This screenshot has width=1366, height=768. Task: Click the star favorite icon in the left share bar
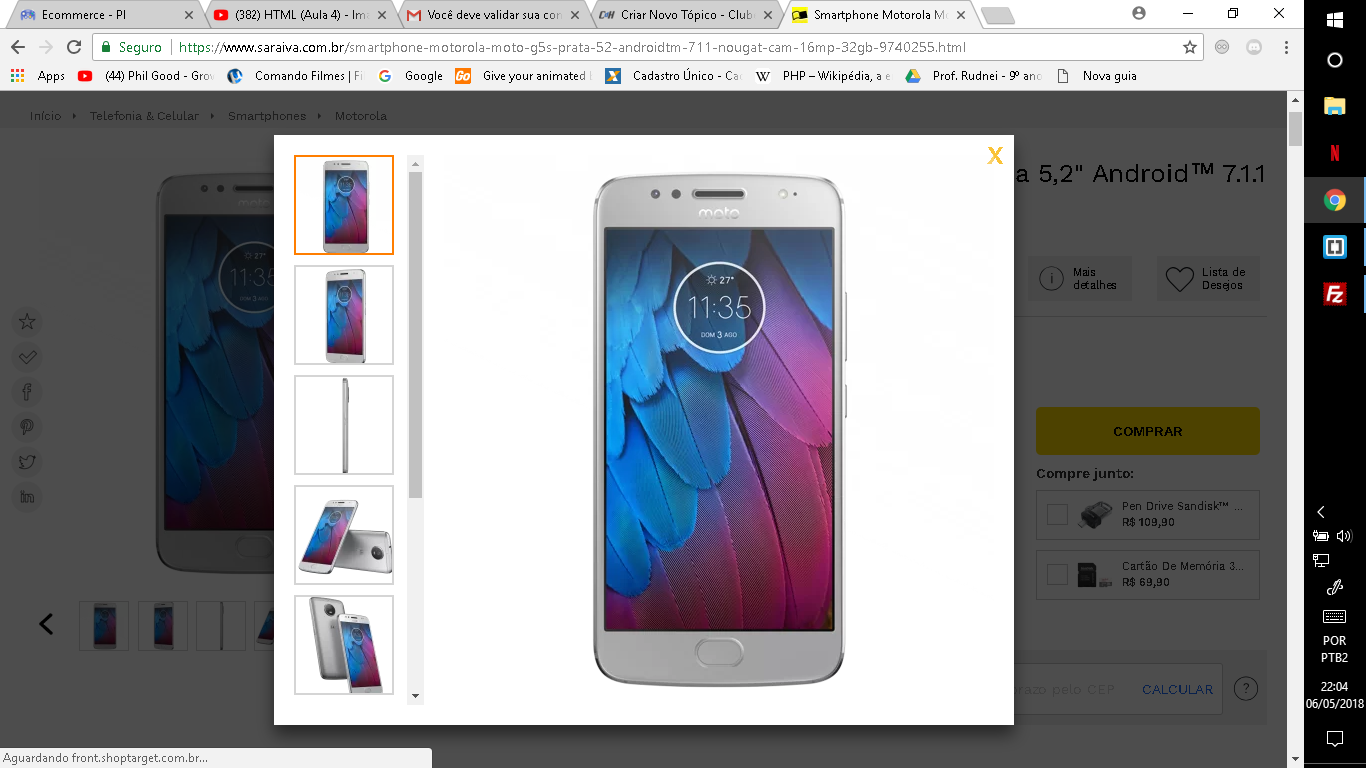point(27,322)
